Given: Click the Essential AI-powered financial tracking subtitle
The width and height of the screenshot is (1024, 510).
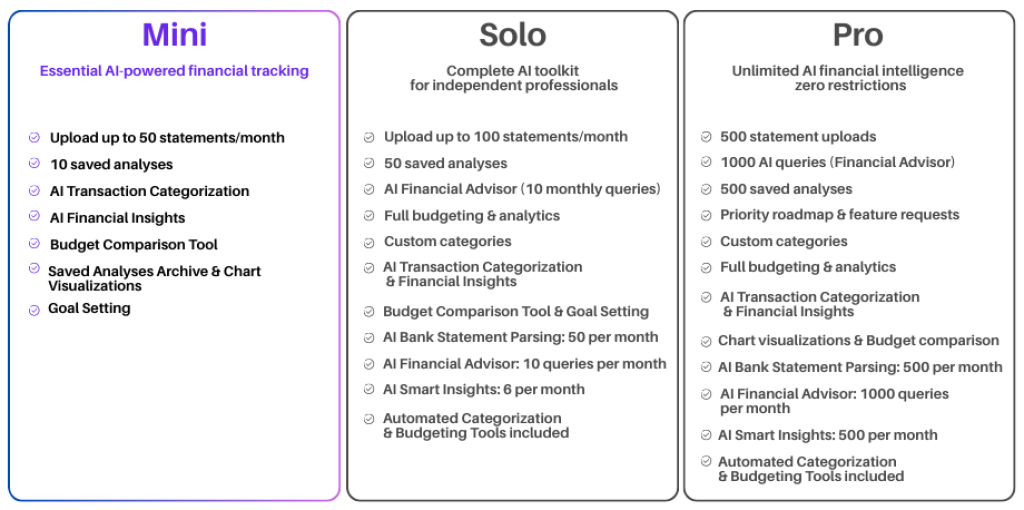Looking at the screenshot, I should [x=174, y=71].
